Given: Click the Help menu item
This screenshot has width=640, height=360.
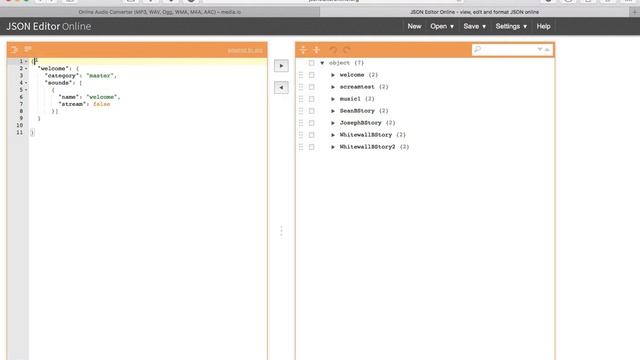Looking at the screenshot, I should (543, 26).
